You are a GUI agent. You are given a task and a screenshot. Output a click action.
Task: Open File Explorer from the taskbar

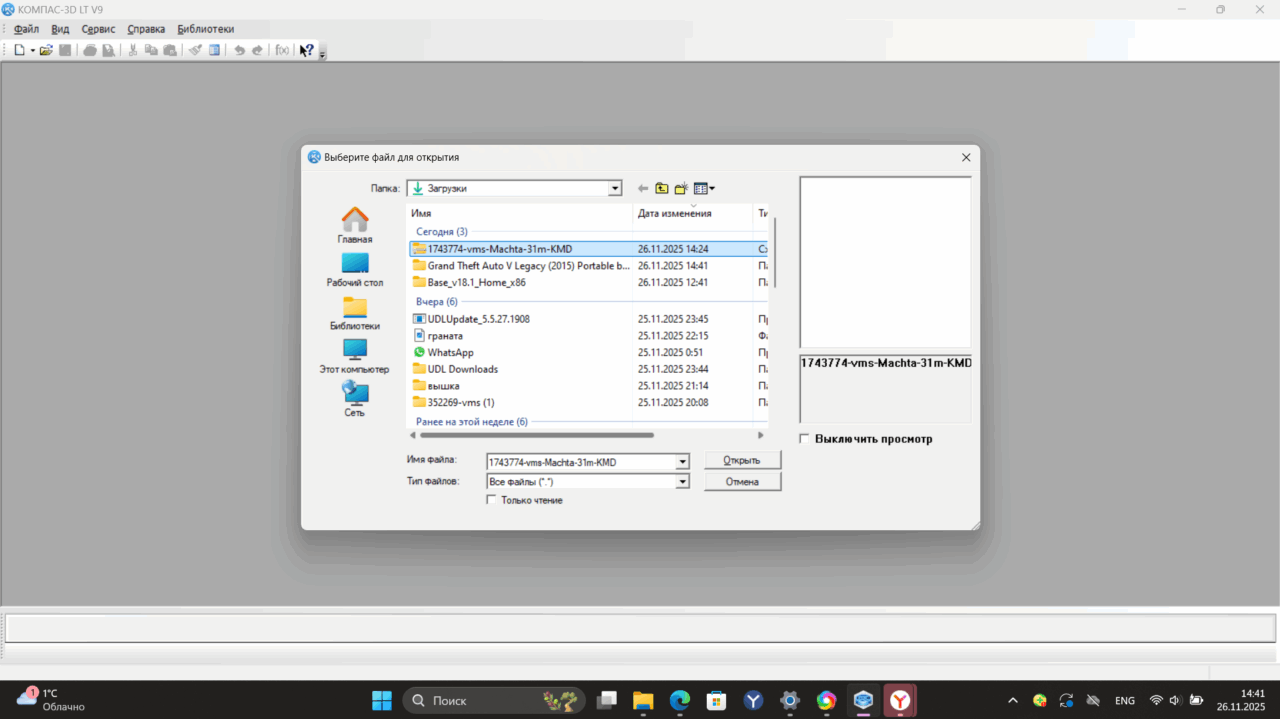click(642, 701)
